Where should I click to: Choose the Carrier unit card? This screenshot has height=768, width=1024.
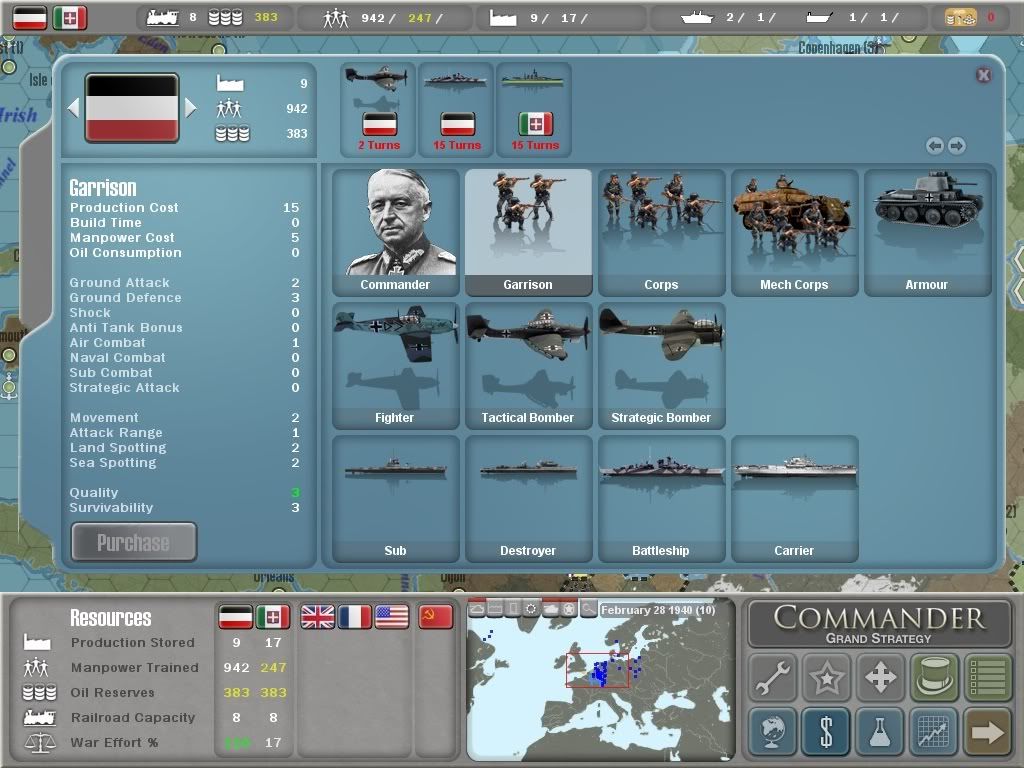pyautogui.click(x=794, y=499)
